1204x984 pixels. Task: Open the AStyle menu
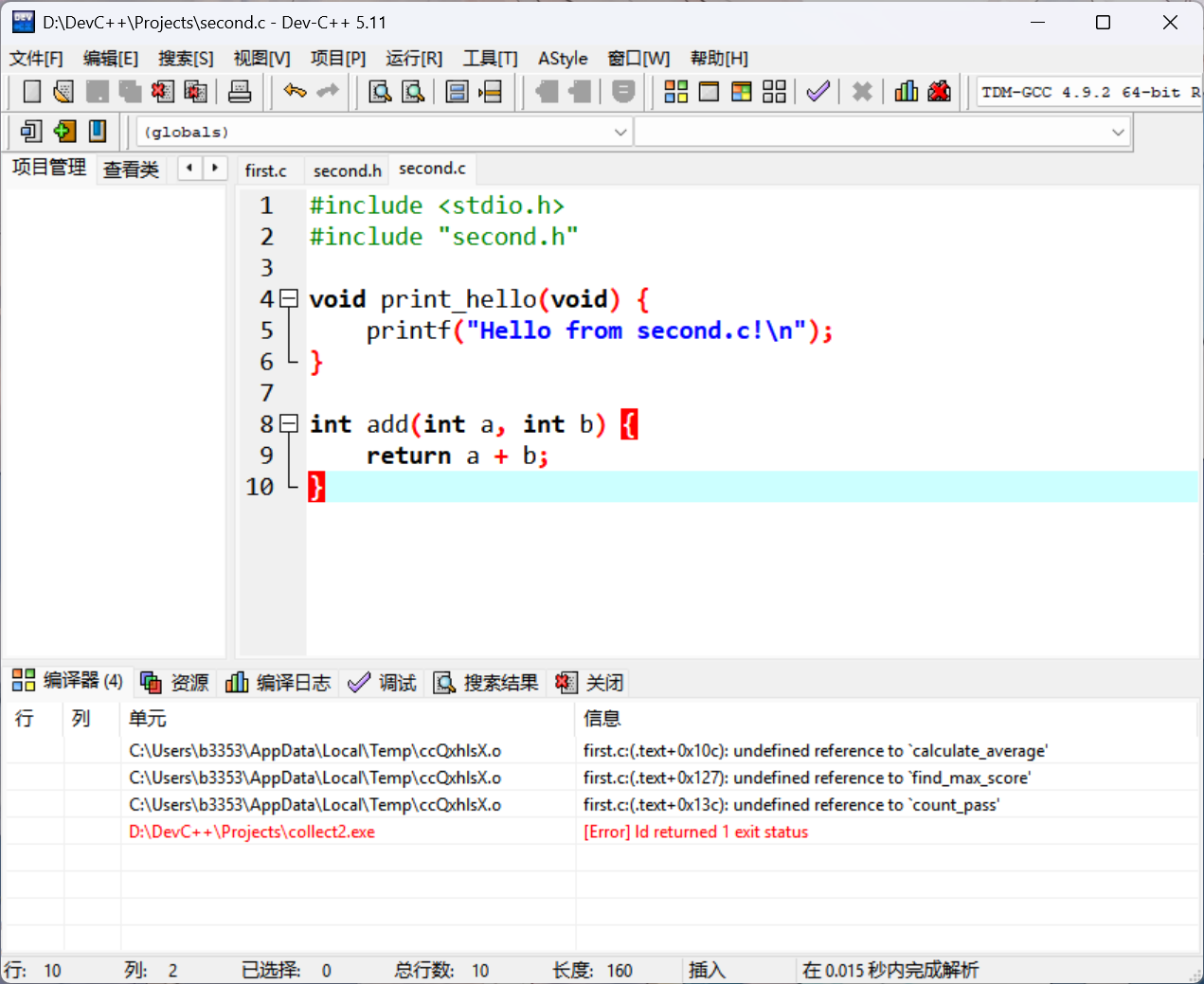pos(563,59)
